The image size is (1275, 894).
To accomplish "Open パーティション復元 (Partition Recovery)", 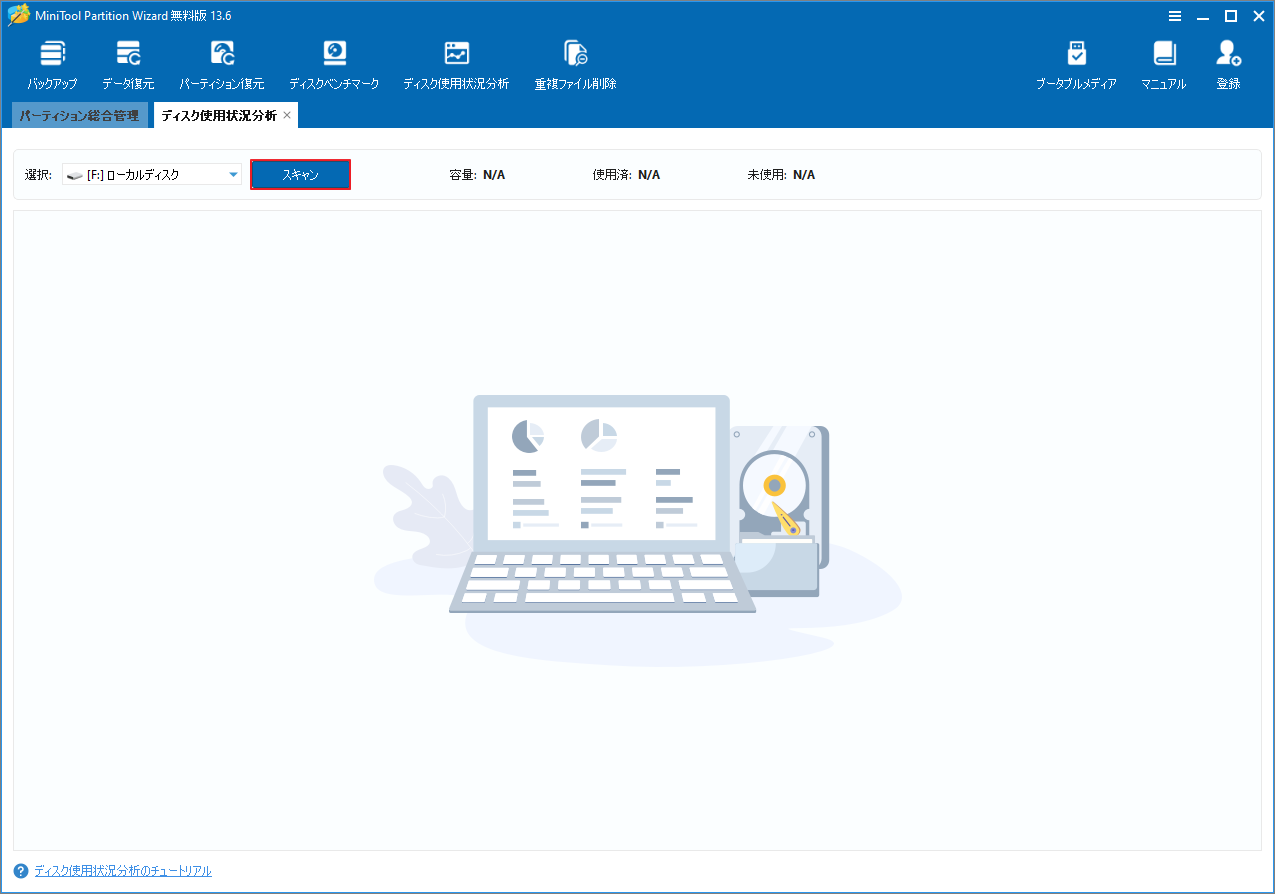I will [x=221, y=62].
